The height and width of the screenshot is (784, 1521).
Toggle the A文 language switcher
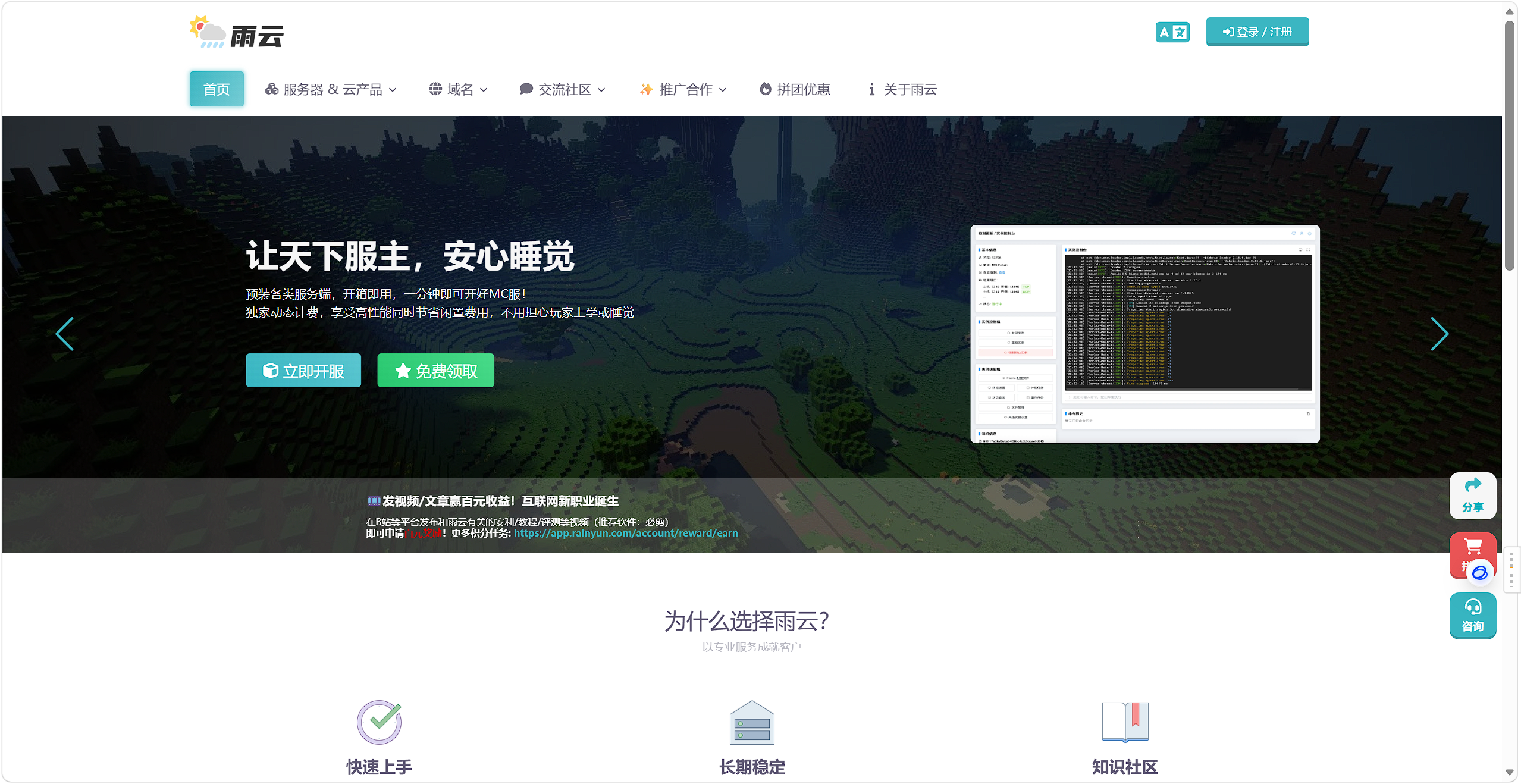click(1172, 32)
